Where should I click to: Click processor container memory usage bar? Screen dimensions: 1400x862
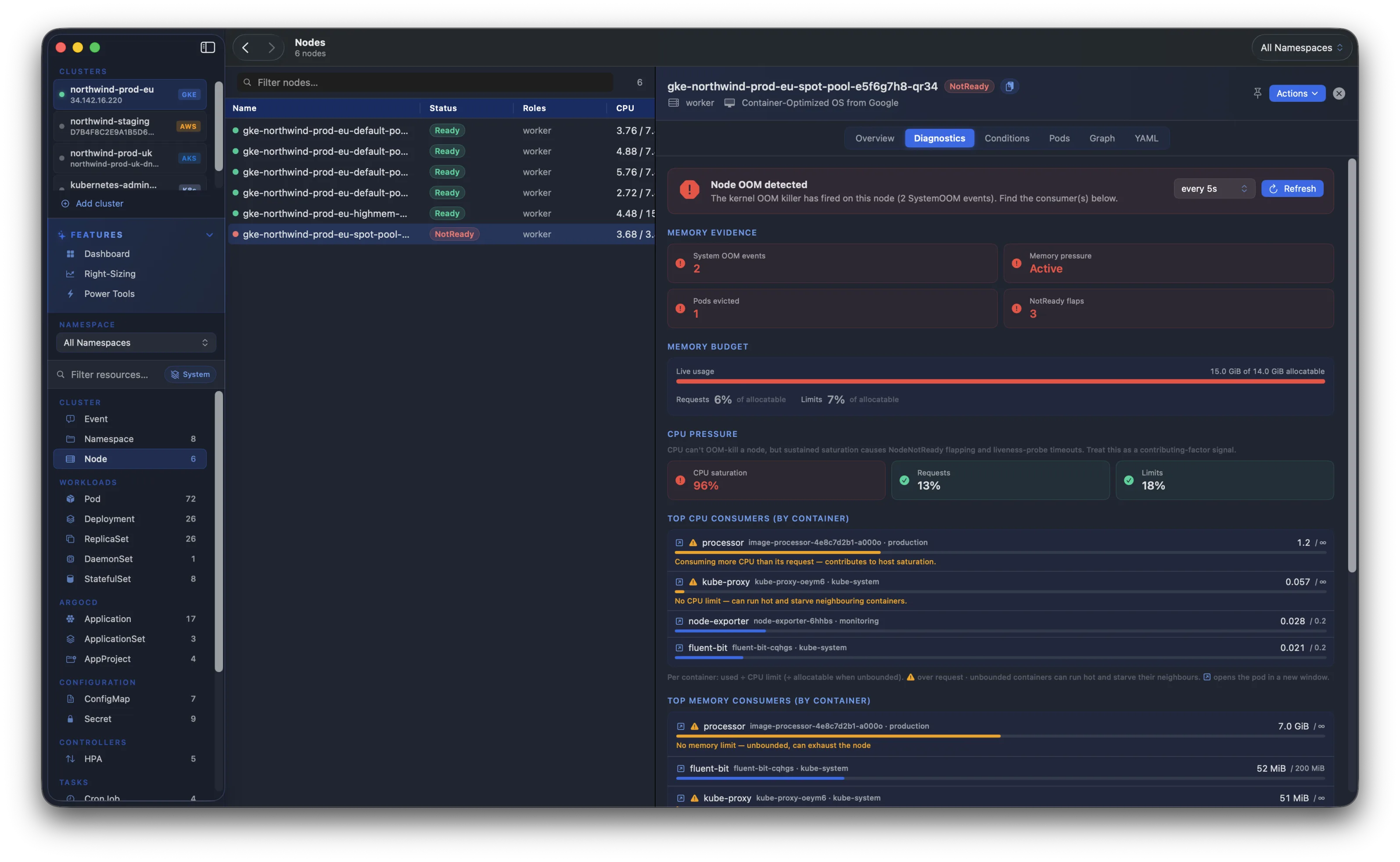1000,736
